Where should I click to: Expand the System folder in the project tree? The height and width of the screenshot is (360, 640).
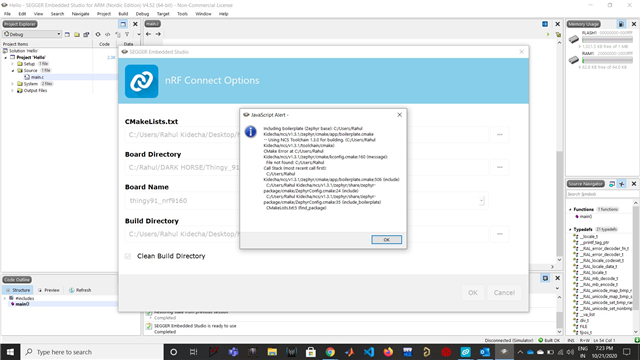click(x=12, y=84)
